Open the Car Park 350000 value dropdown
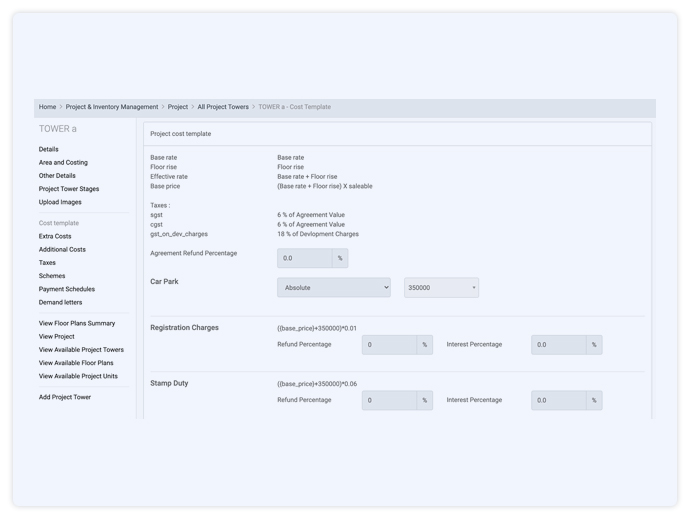The width and height of the screenshot is (689, 517). tap(441, 288)
